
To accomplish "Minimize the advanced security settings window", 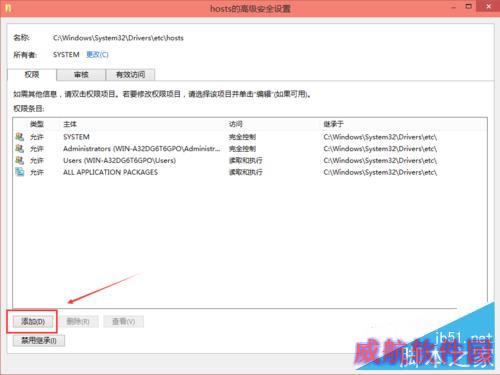I will click(x=454, y=7).
